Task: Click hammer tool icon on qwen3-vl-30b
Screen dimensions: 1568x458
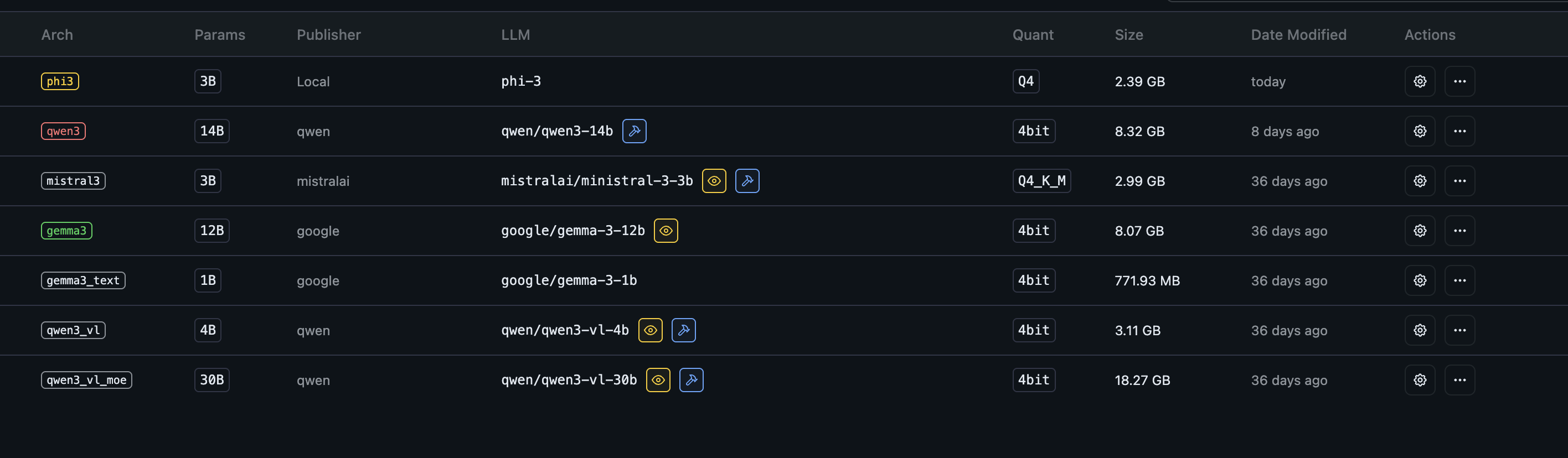Action: coord(691,380)
